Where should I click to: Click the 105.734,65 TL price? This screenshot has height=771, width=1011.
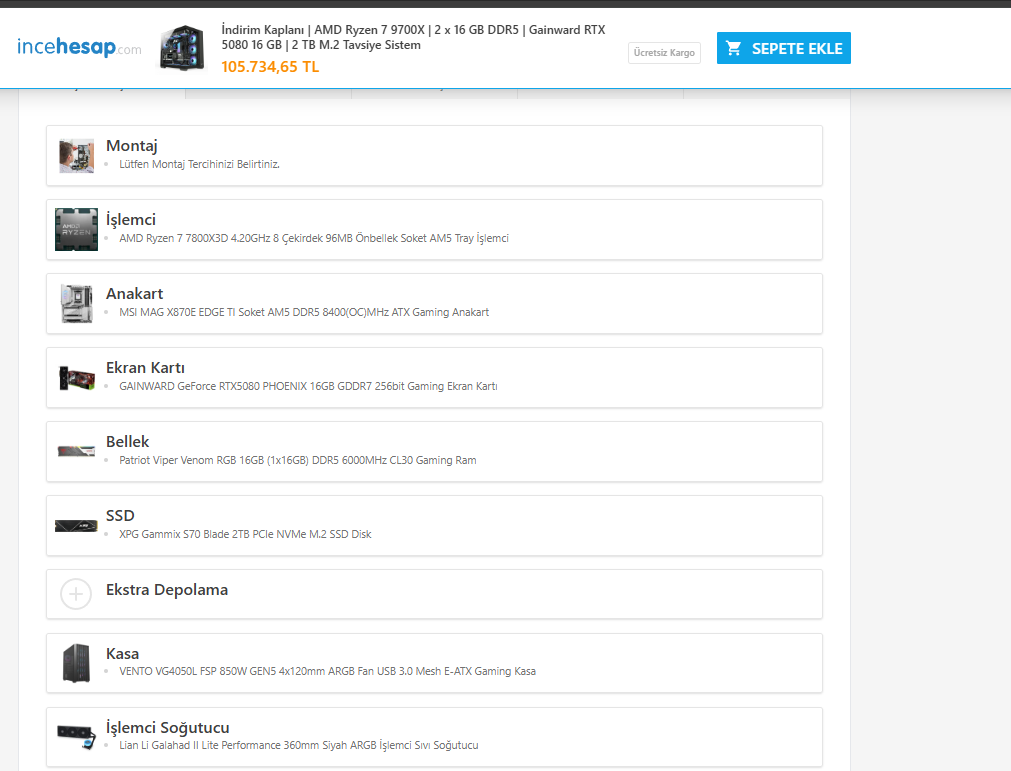[270, 67]
